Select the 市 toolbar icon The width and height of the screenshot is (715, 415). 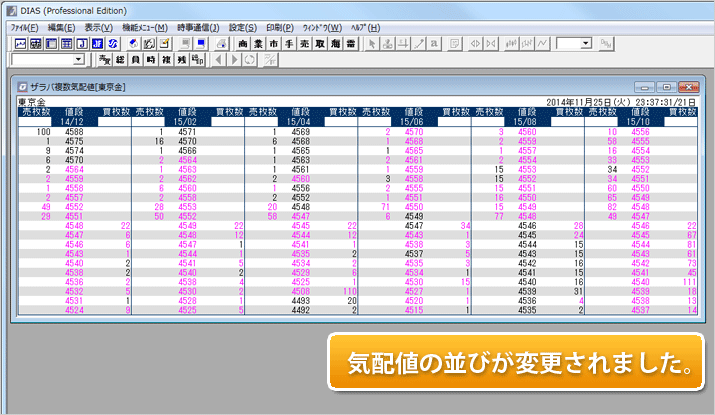point(273,44)
